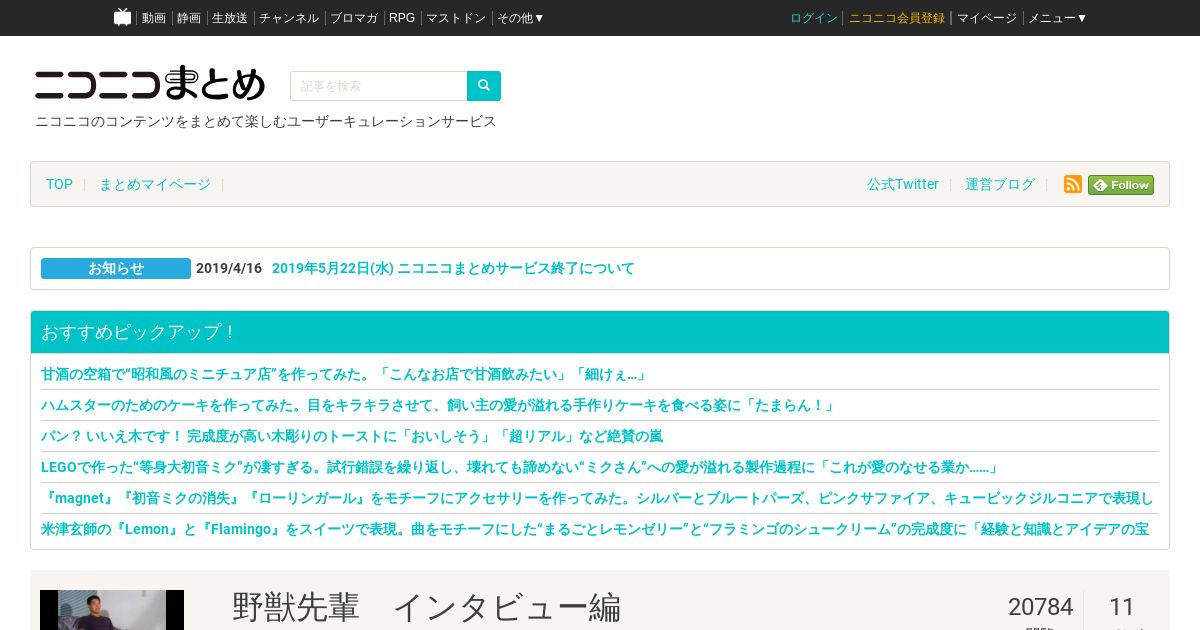1200x630 pixels.
Task: Open RPG in top bar
Action: point(402,18)
